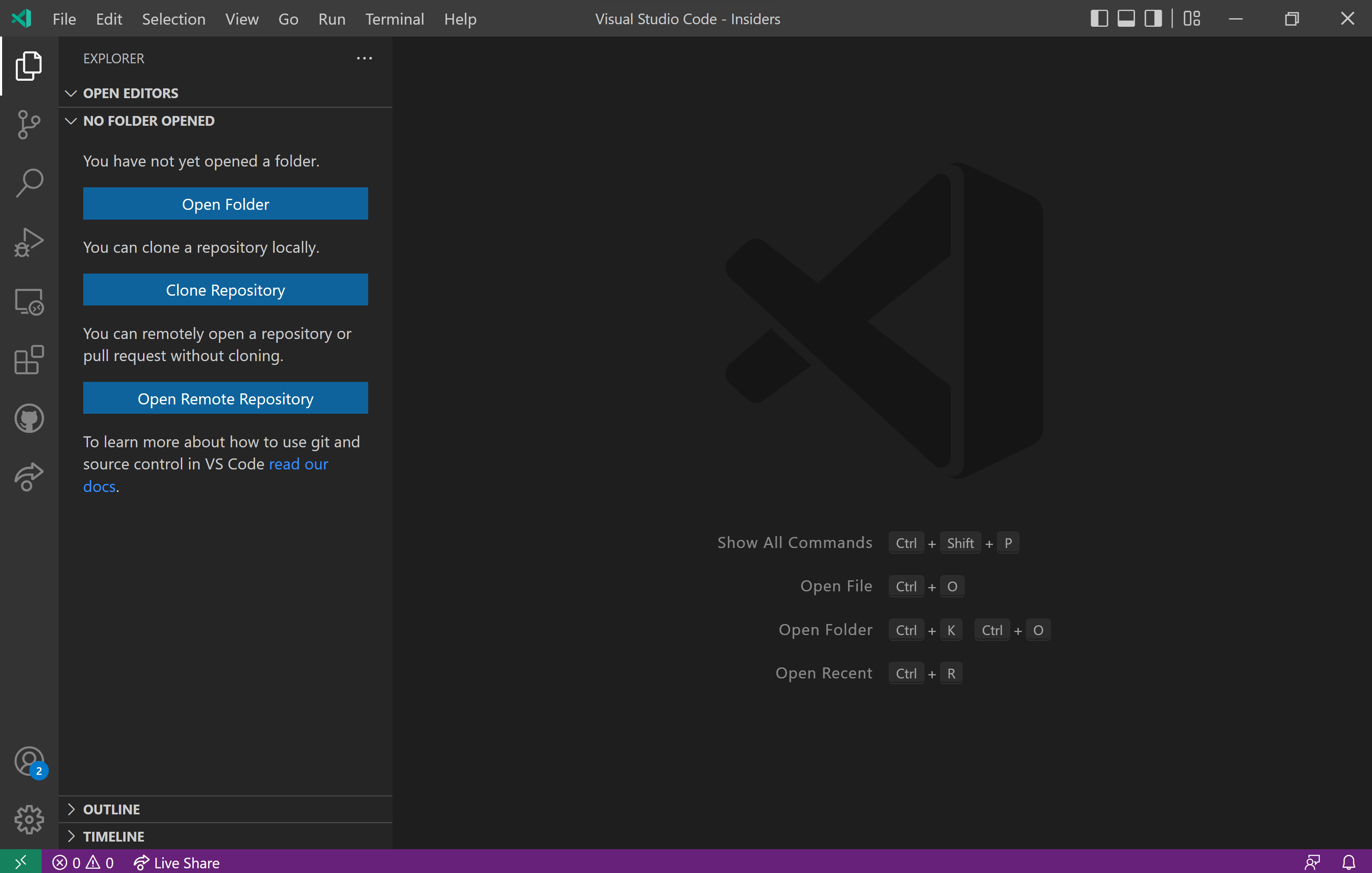The height and width of the screenshot is (873, 1372).
Task: Open the Source Control view icon
Action: click(28, 124)
